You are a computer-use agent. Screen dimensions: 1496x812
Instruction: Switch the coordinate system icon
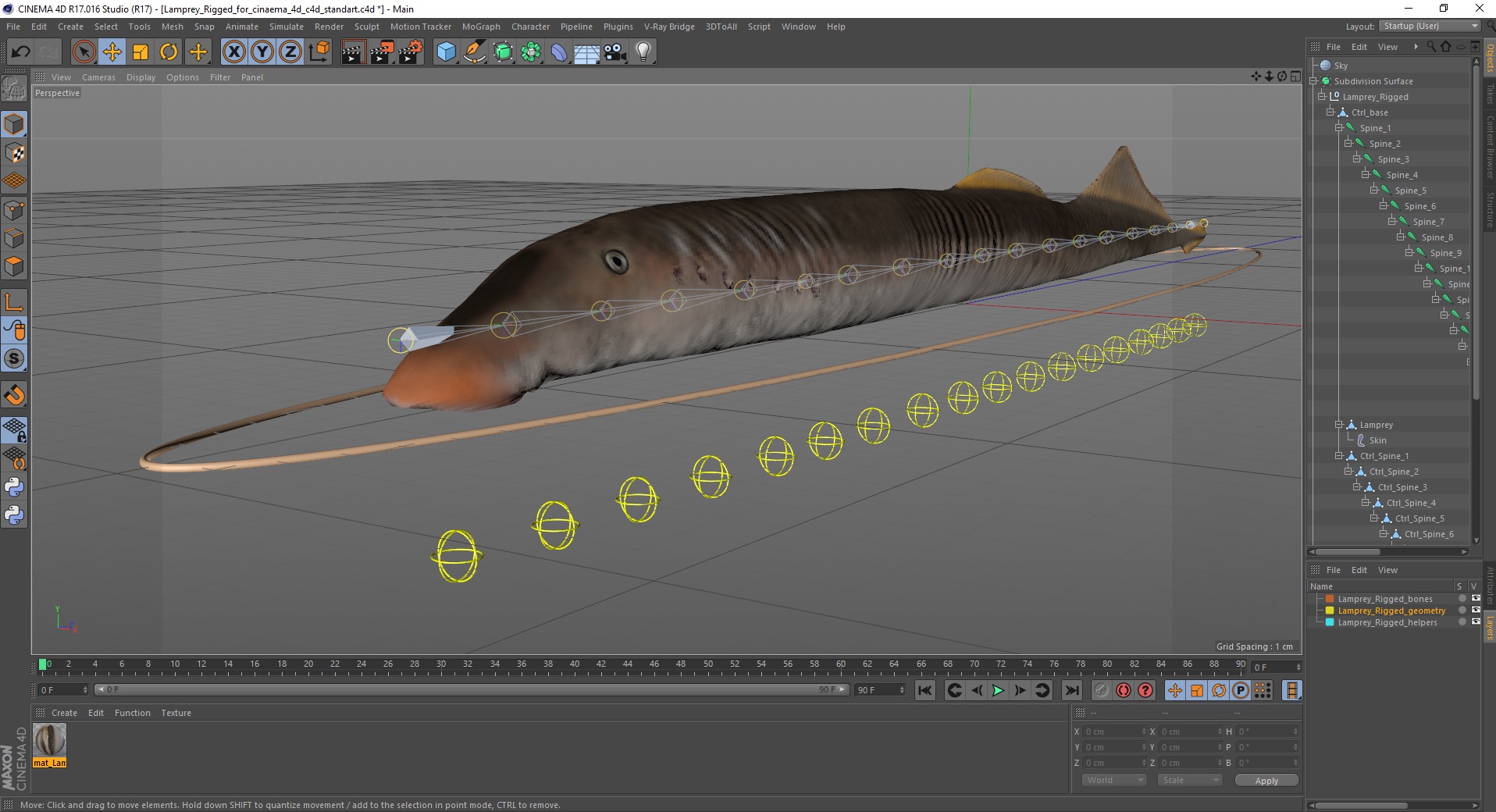319,52
